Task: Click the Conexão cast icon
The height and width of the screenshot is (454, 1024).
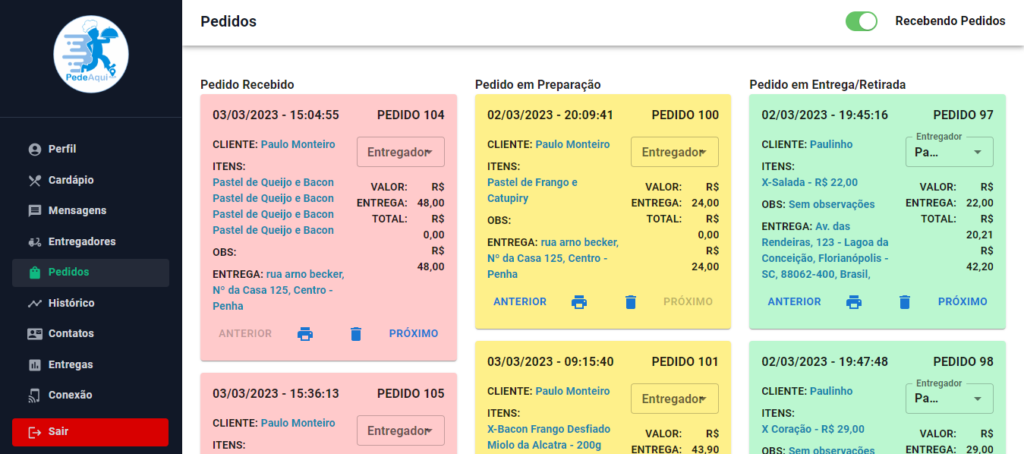Action: pos(35,395)
